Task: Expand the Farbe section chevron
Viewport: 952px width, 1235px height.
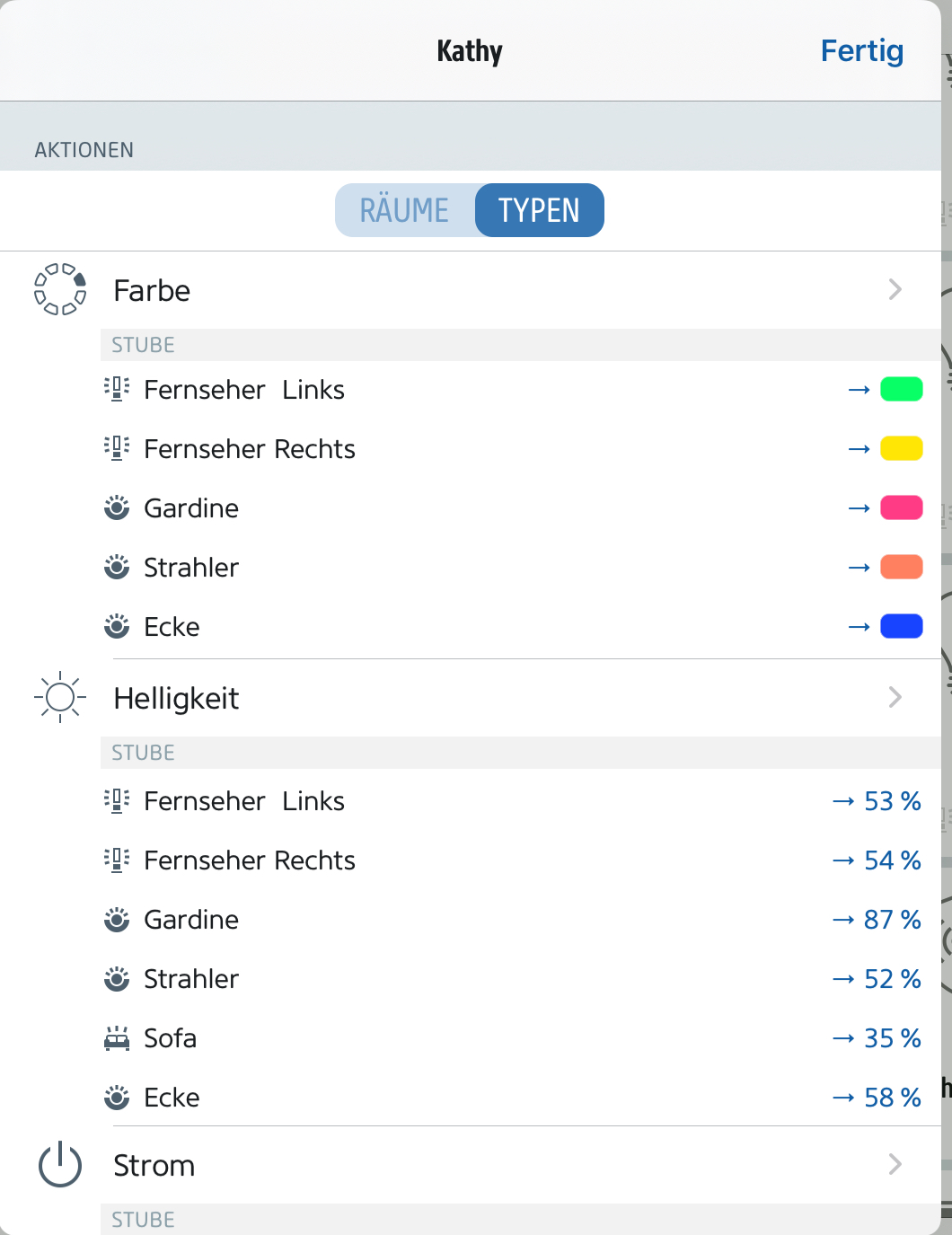Action: [895, 289]
